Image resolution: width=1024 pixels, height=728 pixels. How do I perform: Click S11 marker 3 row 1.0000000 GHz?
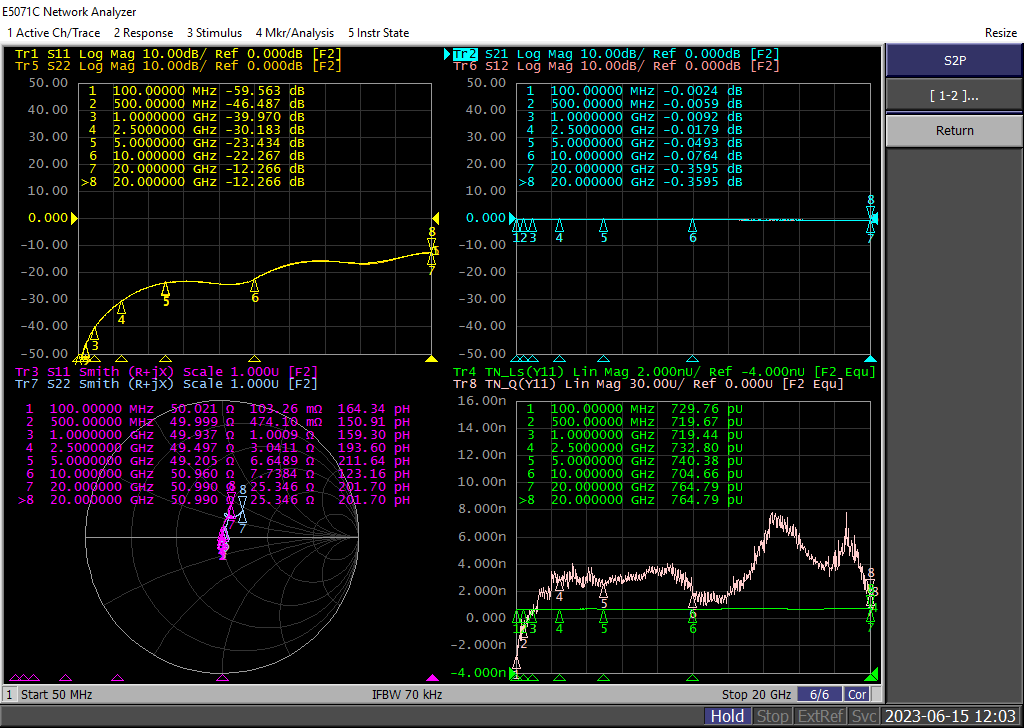(x=195, y=117)
